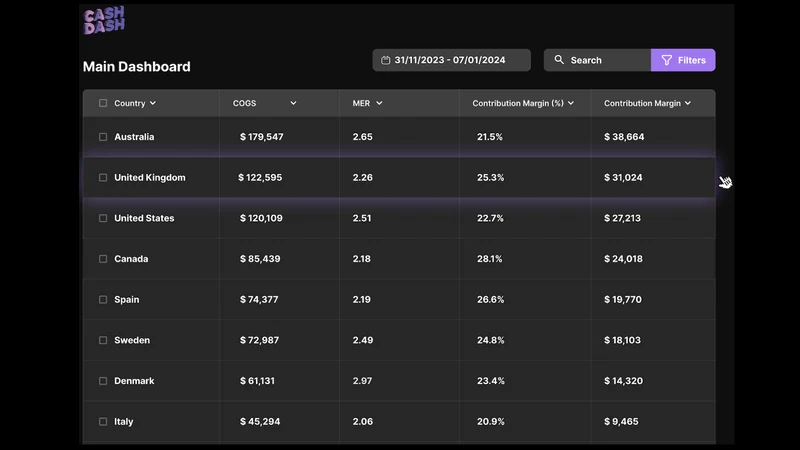Click Australia COGS value $ 179,547
This screenshot has height=450, width=800.
[x=262, y=137]
